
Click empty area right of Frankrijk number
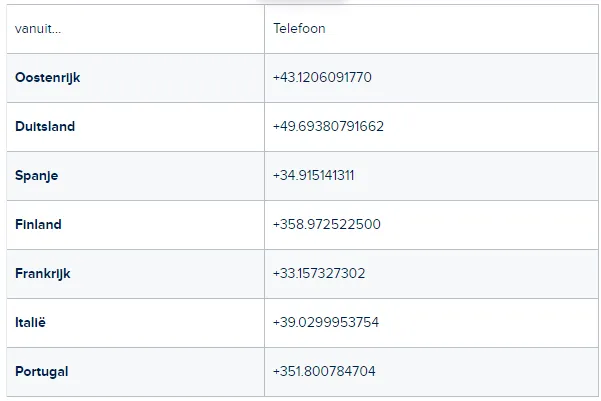(x=481, y=274)
